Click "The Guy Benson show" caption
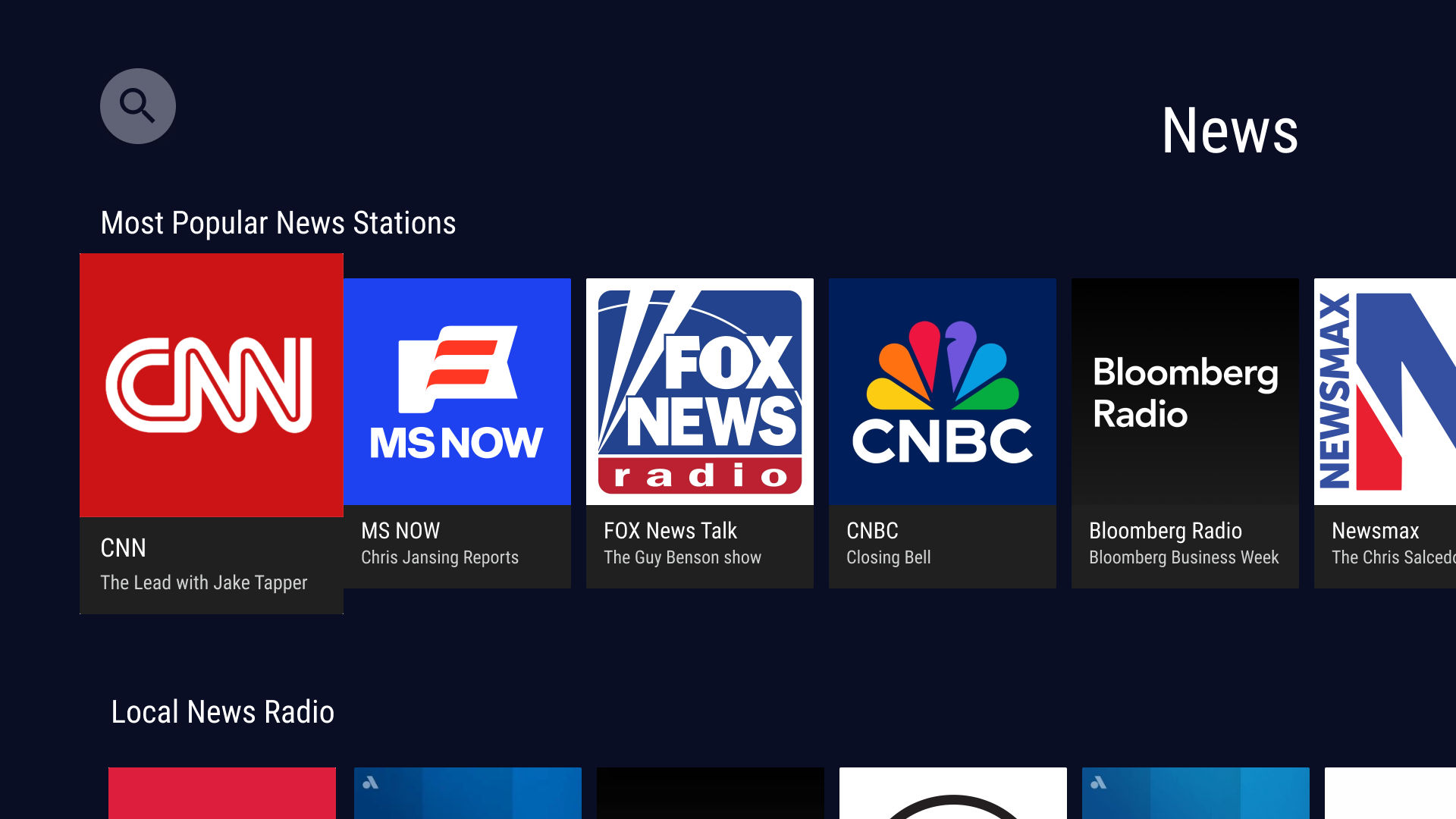Screen dimensions: 1456x819 [682, 557]
